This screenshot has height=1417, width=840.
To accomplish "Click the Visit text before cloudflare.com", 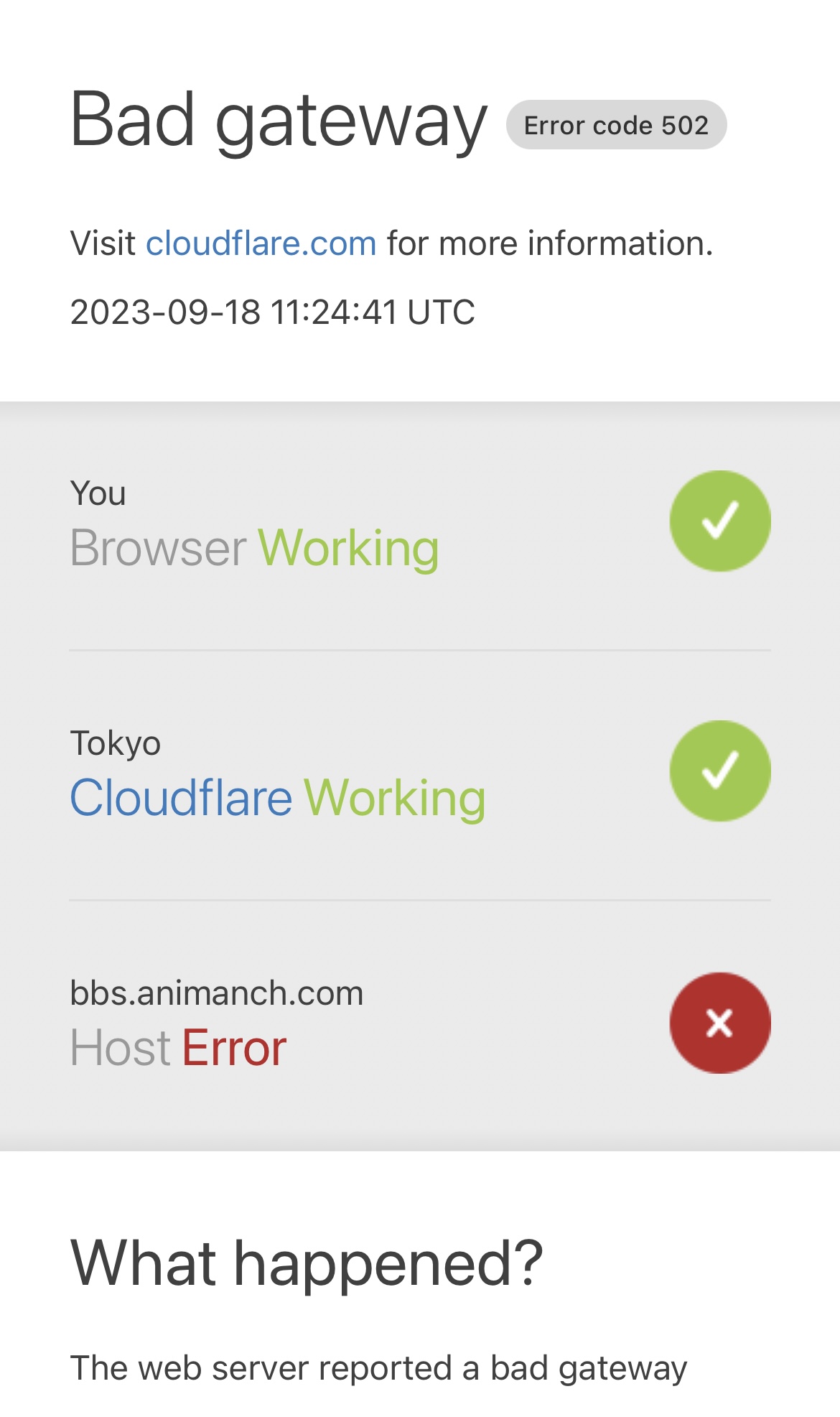I will [103, 243].
